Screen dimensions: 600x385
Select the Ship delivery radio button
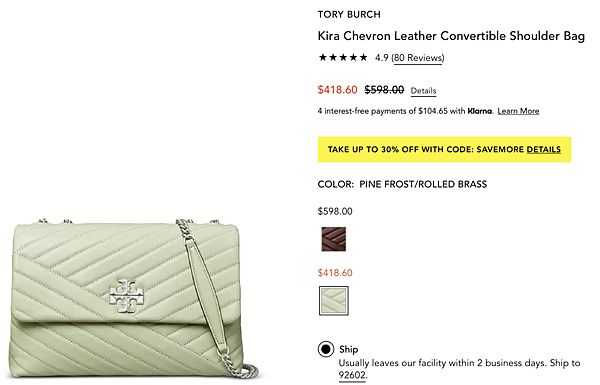point(326,349)
